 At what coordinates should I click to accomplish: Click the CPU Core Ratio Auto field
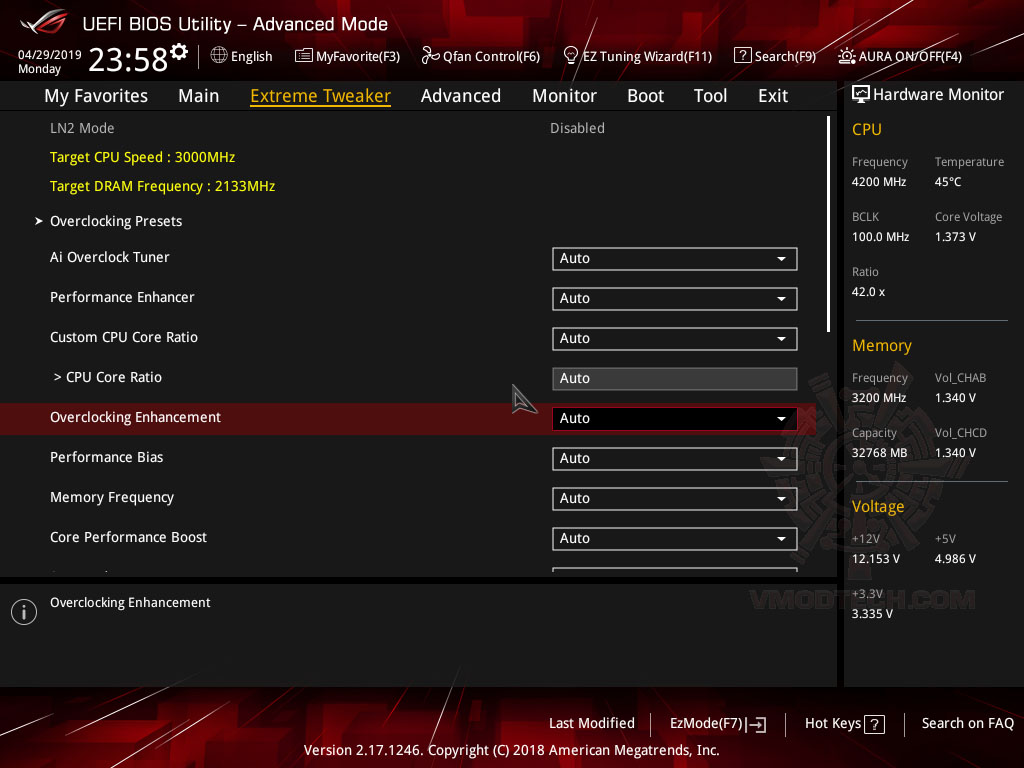pyautogui.click(x=674, y=379)
